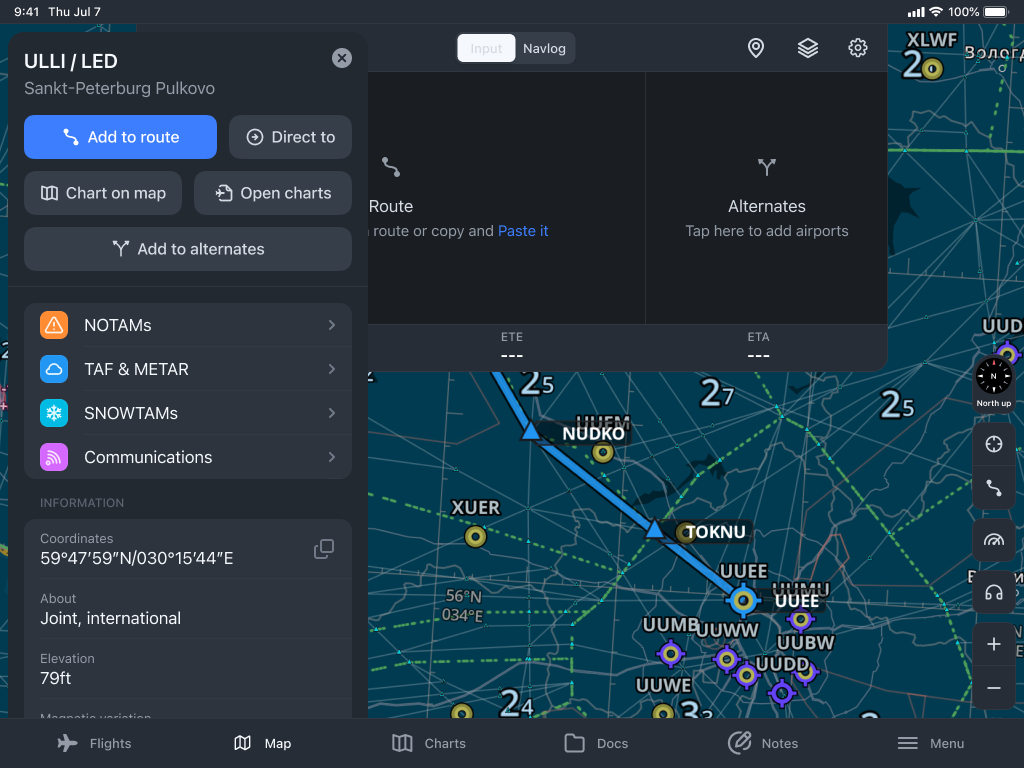
Task: Center the map with the crosshair icon
Action: pos(993,444)
